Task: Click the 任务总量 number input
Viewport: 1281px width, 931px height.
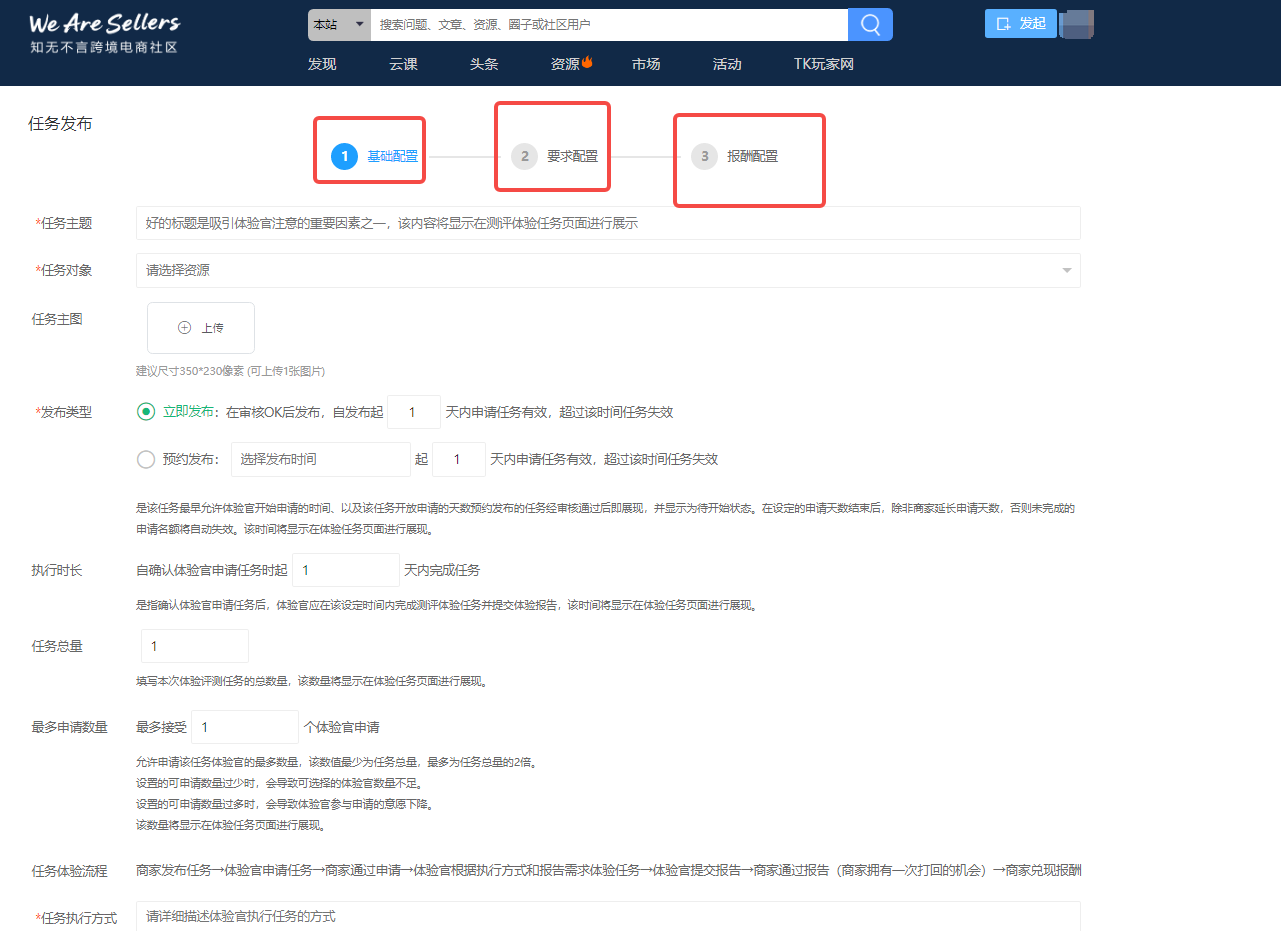Action: pos(195,646)
